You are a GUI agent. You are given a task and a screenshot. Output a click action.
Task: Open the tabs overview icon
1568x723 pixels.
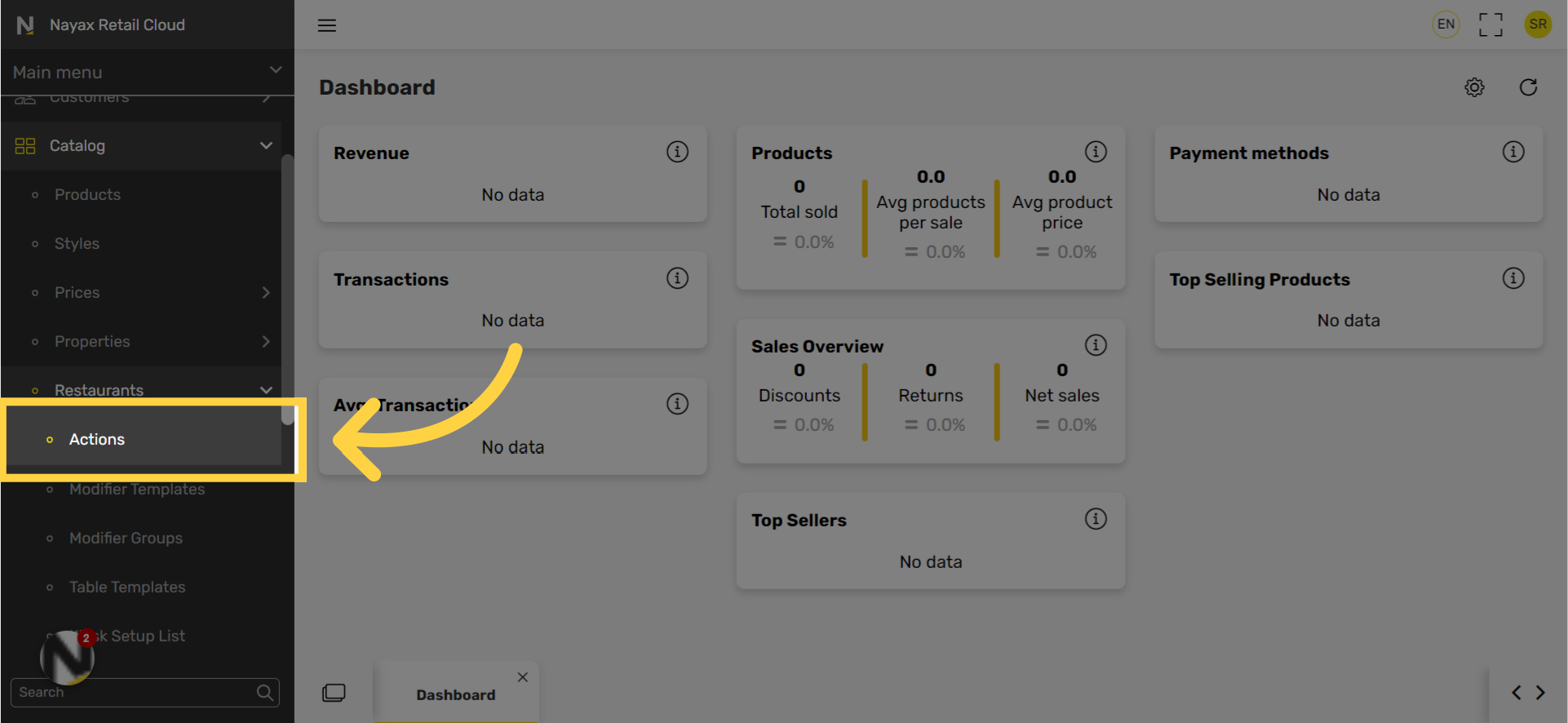334,693
